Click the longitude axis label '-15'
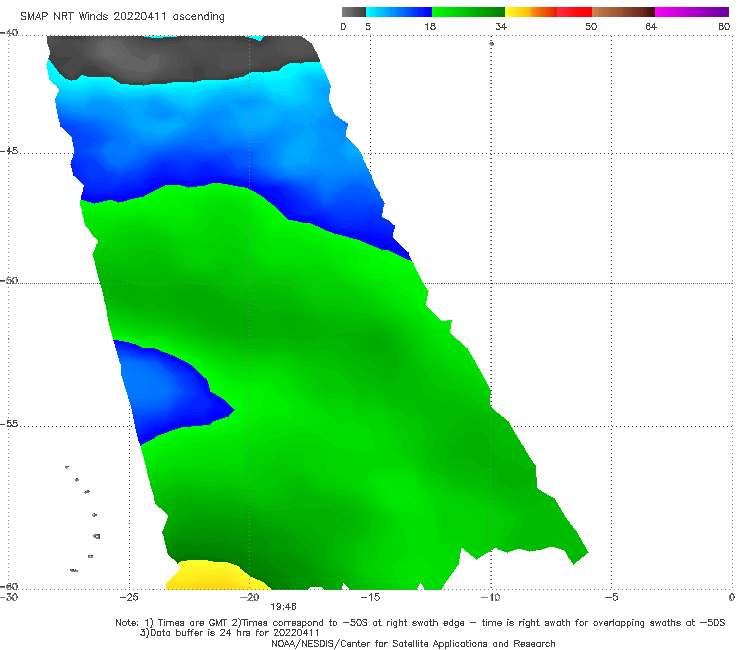Image resolution: width=740 pixels, height=650 pixels. 370,597
